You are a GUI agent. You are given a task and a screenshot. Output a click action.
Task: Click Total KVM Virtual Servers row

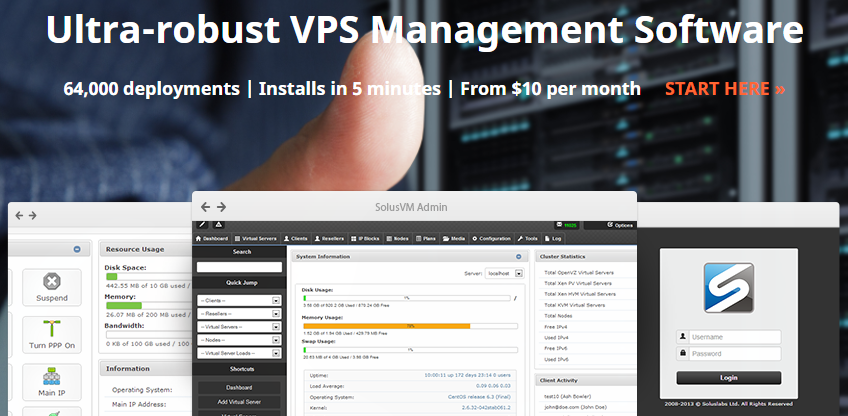tap(586, 305)
